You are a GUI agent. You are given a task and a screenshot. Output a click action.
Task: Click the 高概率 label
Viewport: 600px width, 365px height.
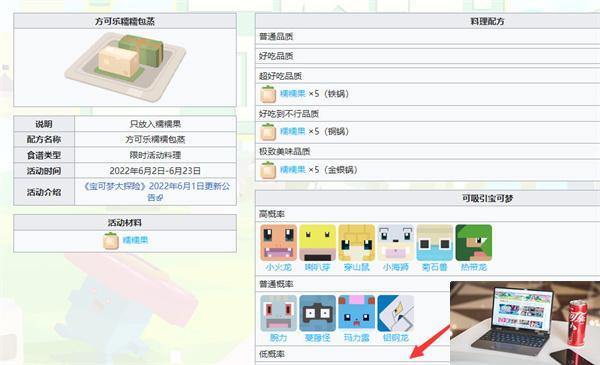(272, 214)
